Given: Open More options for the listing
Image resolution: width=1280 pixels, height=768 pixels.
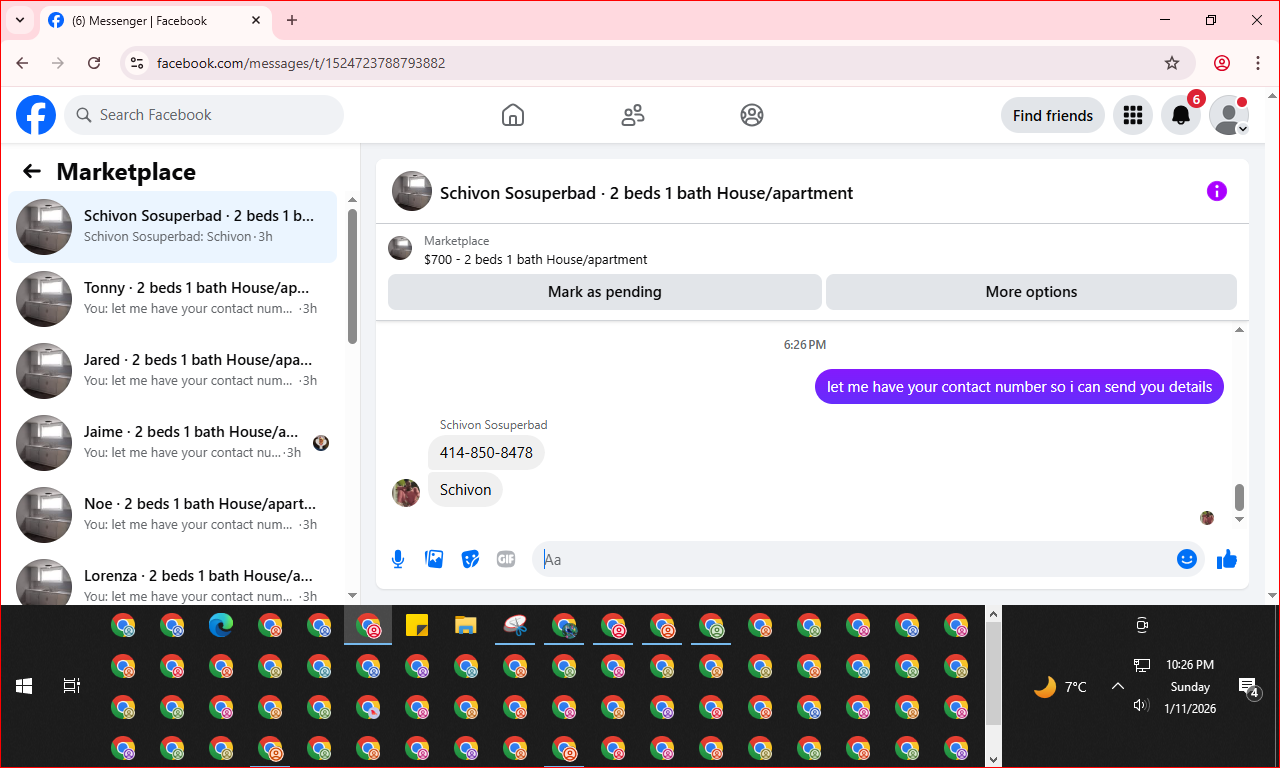Looking at the screenshot, I should coord(1031,292).
